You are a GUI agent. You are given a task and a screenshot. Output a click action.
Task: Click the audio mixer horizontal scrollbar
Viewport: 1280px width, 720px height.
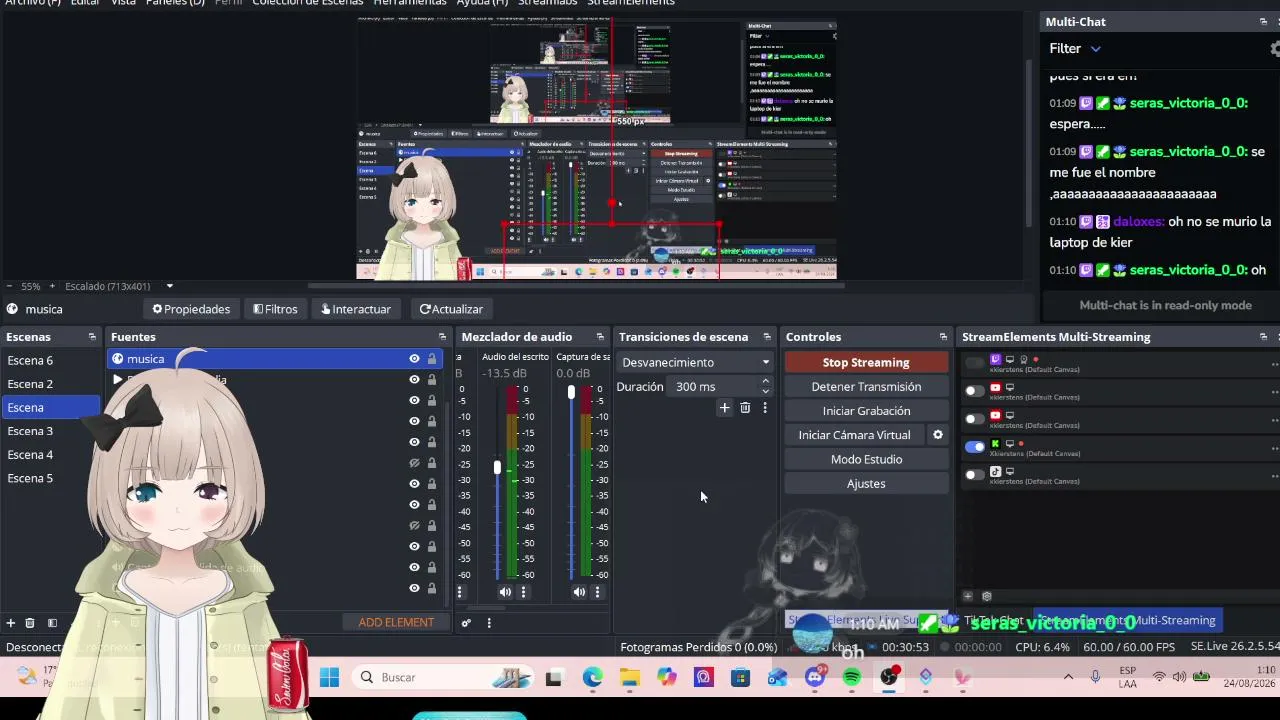point(487,608)
